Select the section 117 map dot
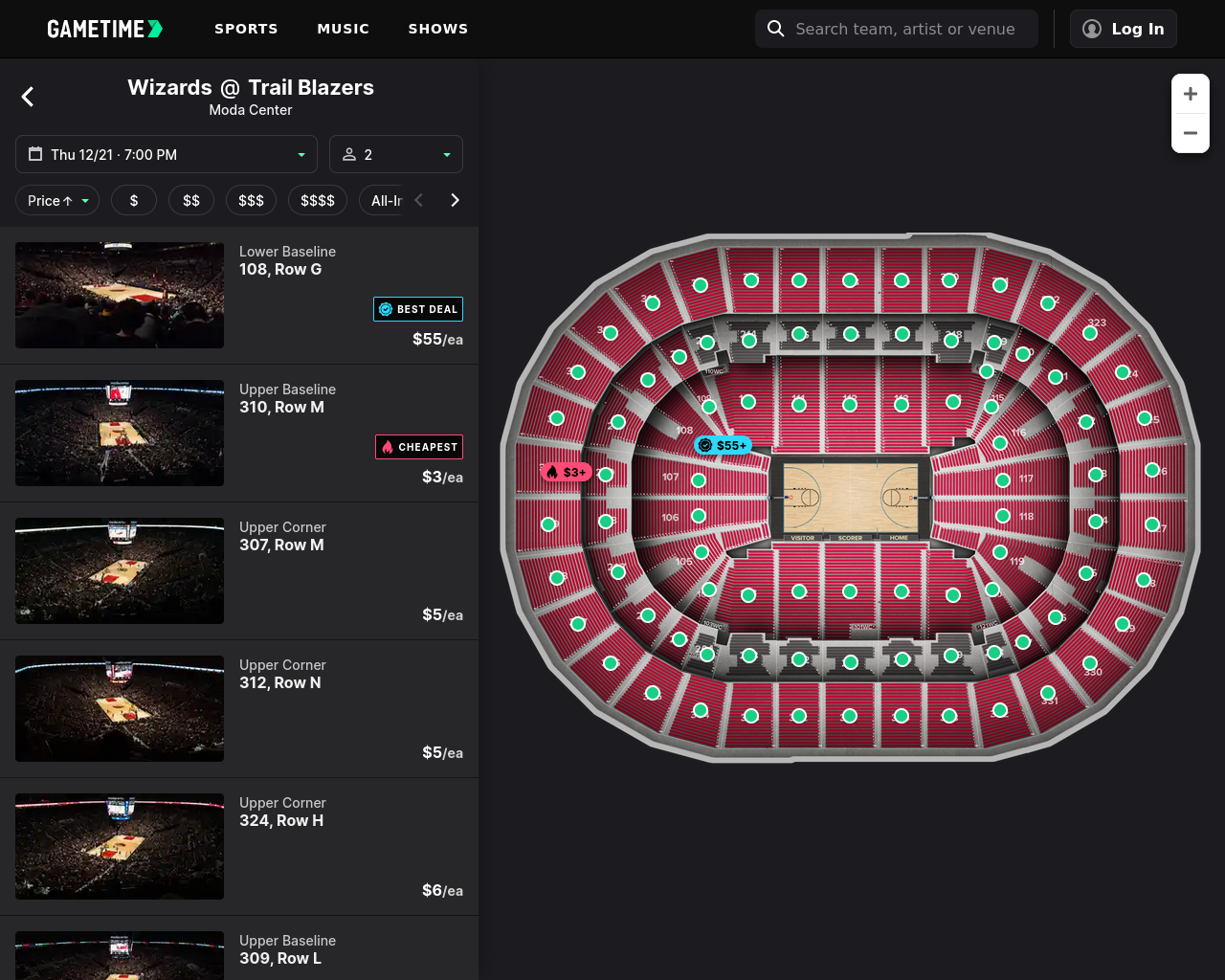1225x980 pixels. coord(1003,480)
